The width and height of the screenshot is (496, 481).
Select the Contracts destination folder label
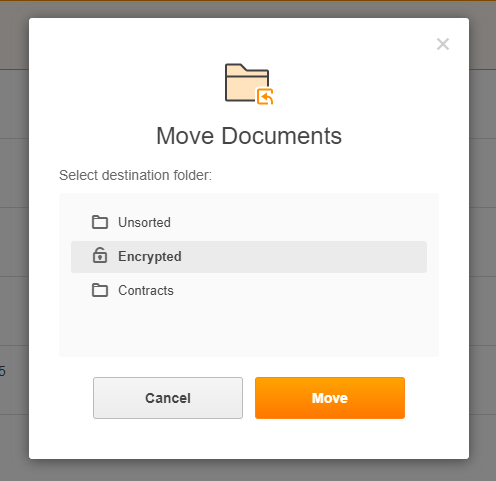click(146, 290)
